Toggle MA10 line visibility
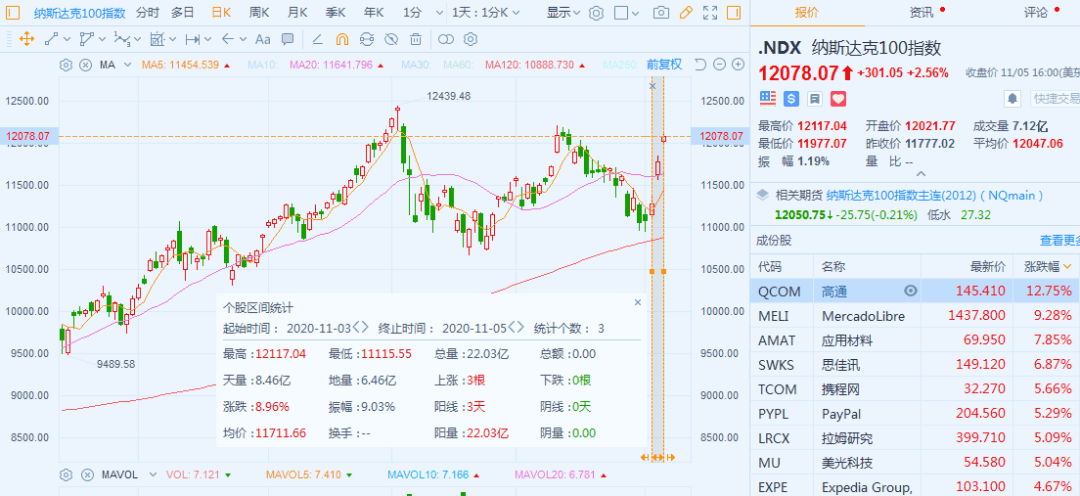 tap(264, 65)
